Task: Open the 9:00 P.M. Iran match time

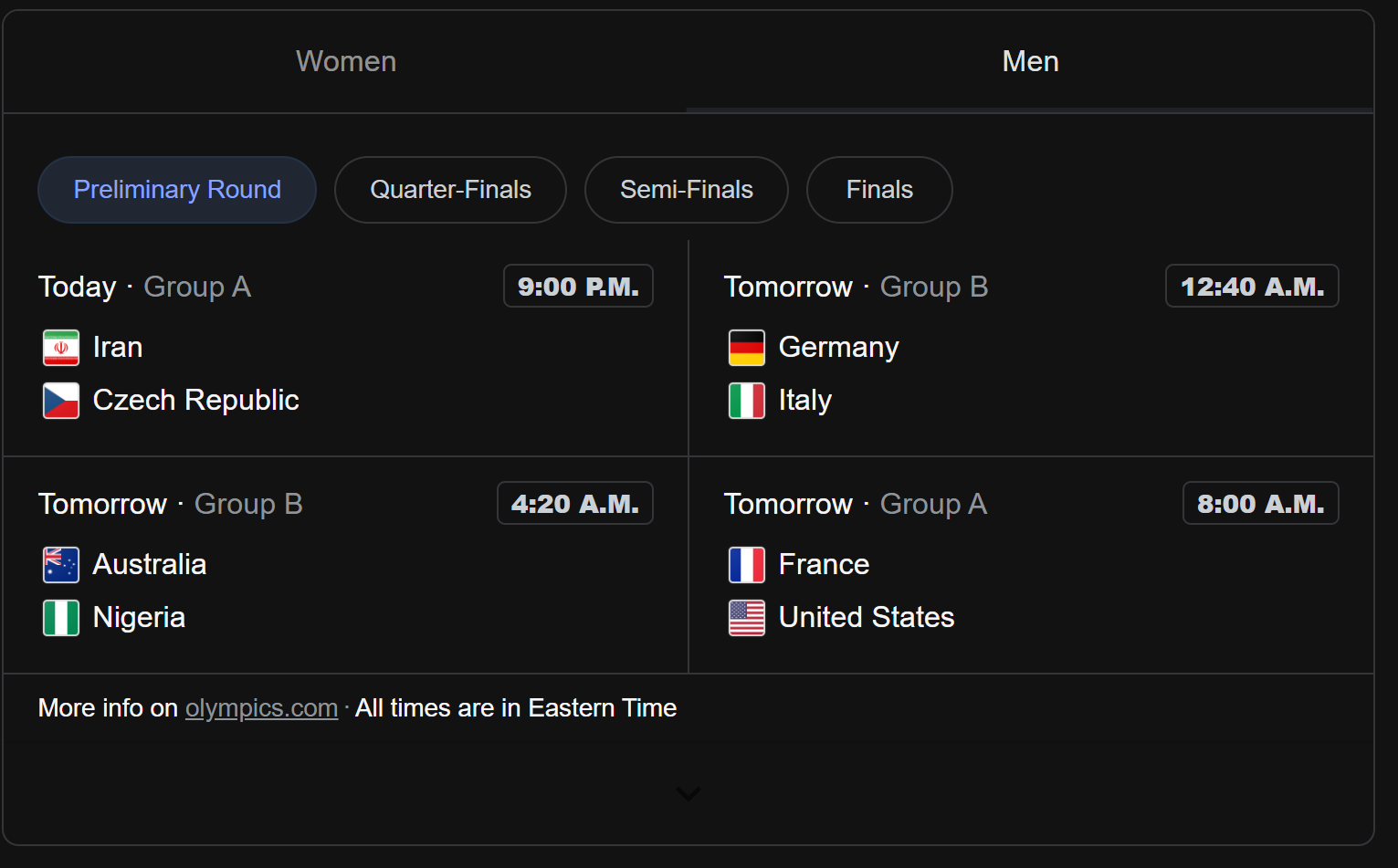Action: coord(578,287)
